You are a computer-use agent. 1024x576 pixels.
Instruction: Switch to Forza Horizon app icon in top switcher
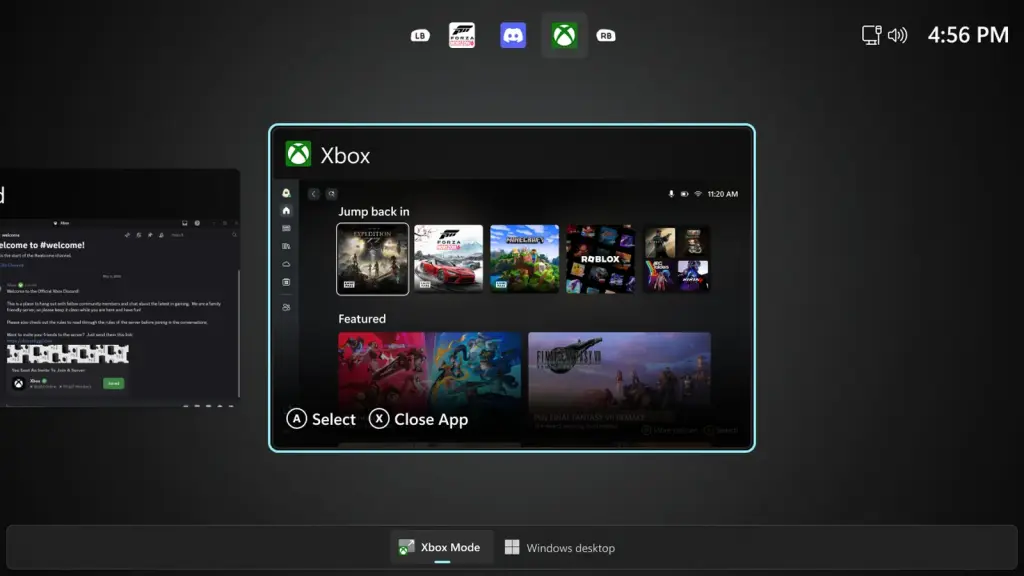pos(462,35)
